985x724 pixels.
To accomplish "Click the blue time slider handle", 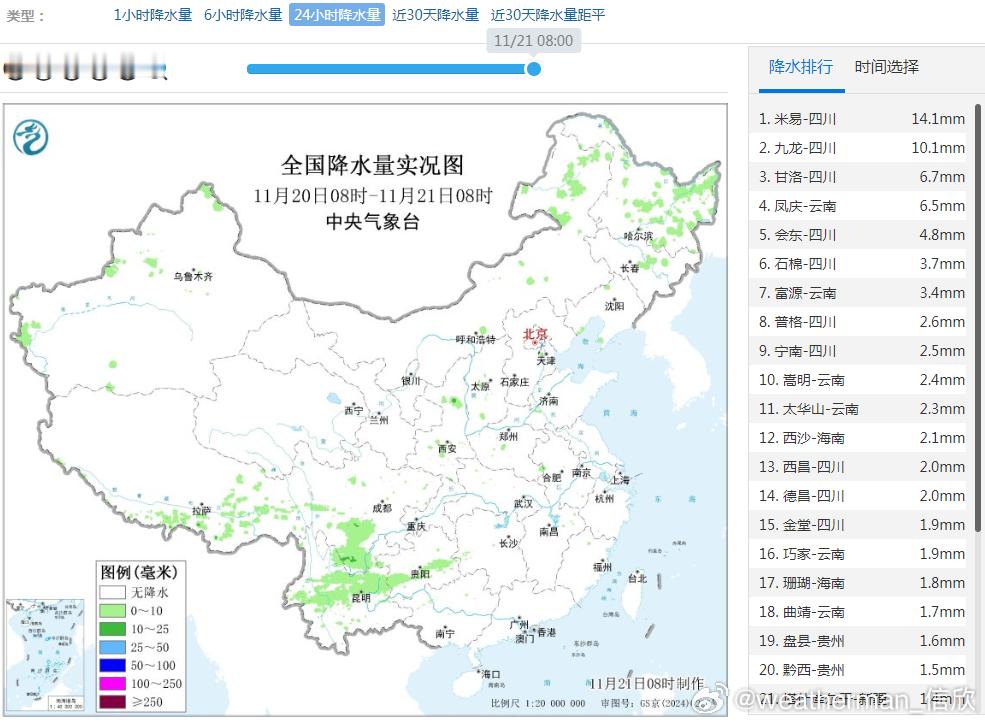I will coord(533,70).
